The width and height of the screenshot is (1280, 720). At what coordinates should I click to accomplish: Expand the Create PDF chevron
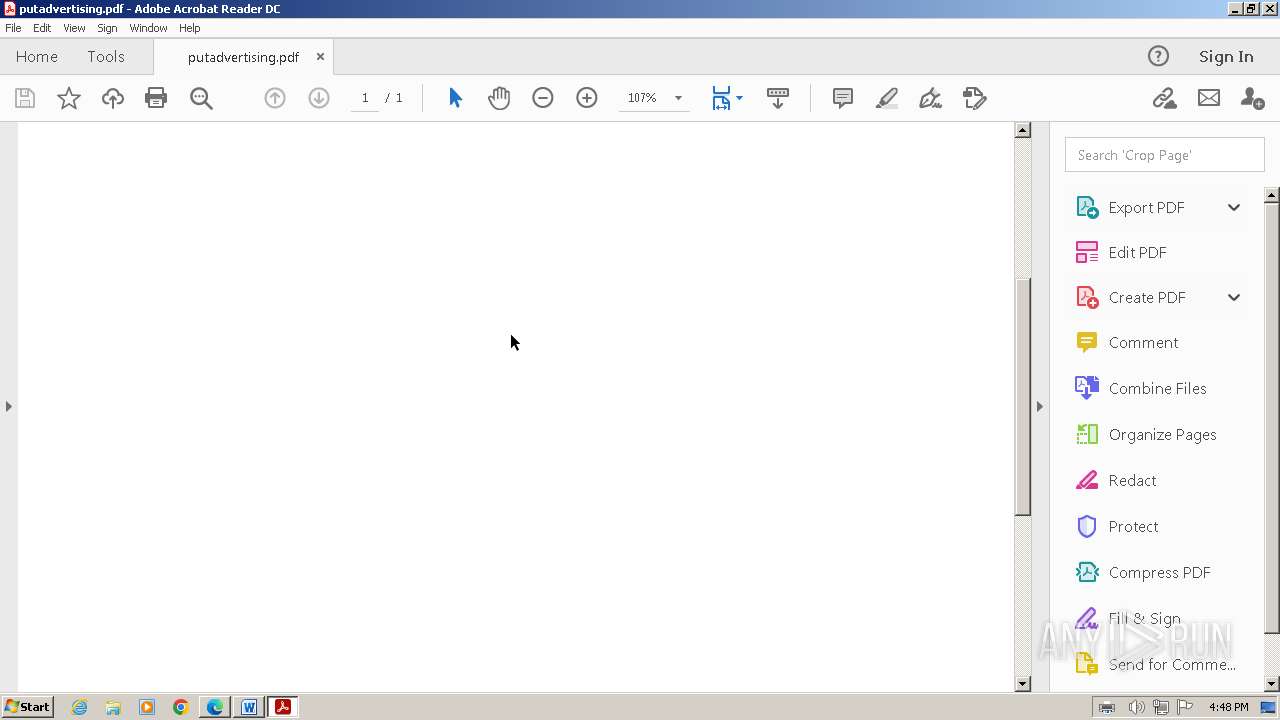pyautogui.click(x=1234, y=297)
